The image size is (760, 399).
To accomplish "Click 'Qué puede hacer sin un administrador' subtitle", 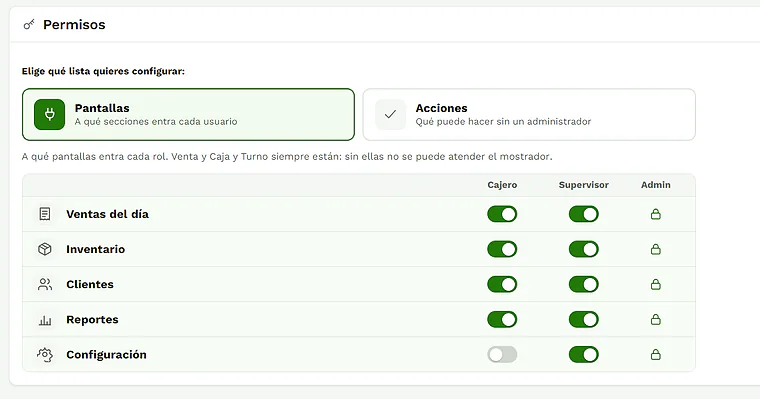I will coord(503,122).
